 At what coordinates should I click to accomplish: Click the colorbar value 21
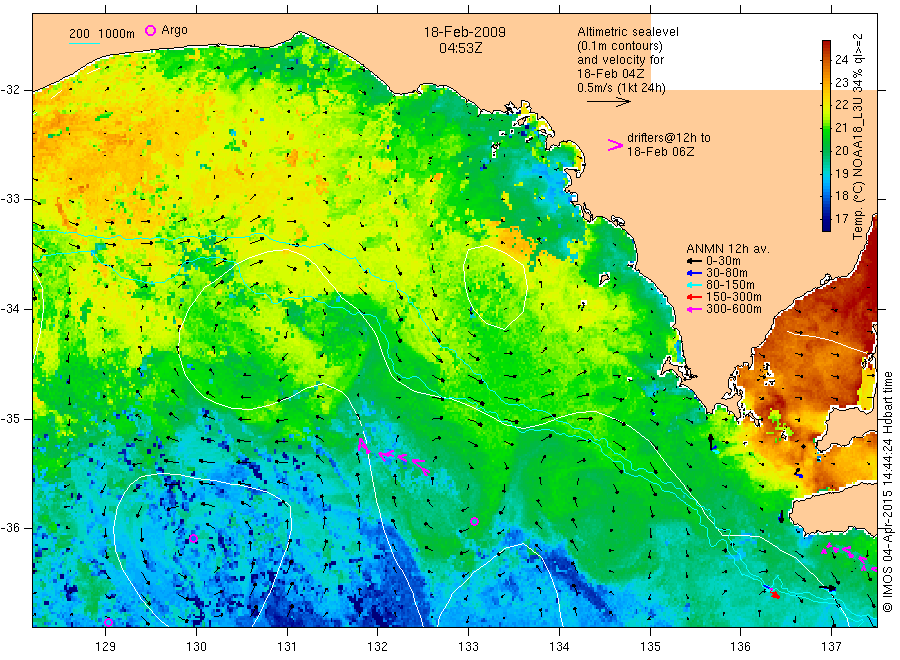click(841, 127)
